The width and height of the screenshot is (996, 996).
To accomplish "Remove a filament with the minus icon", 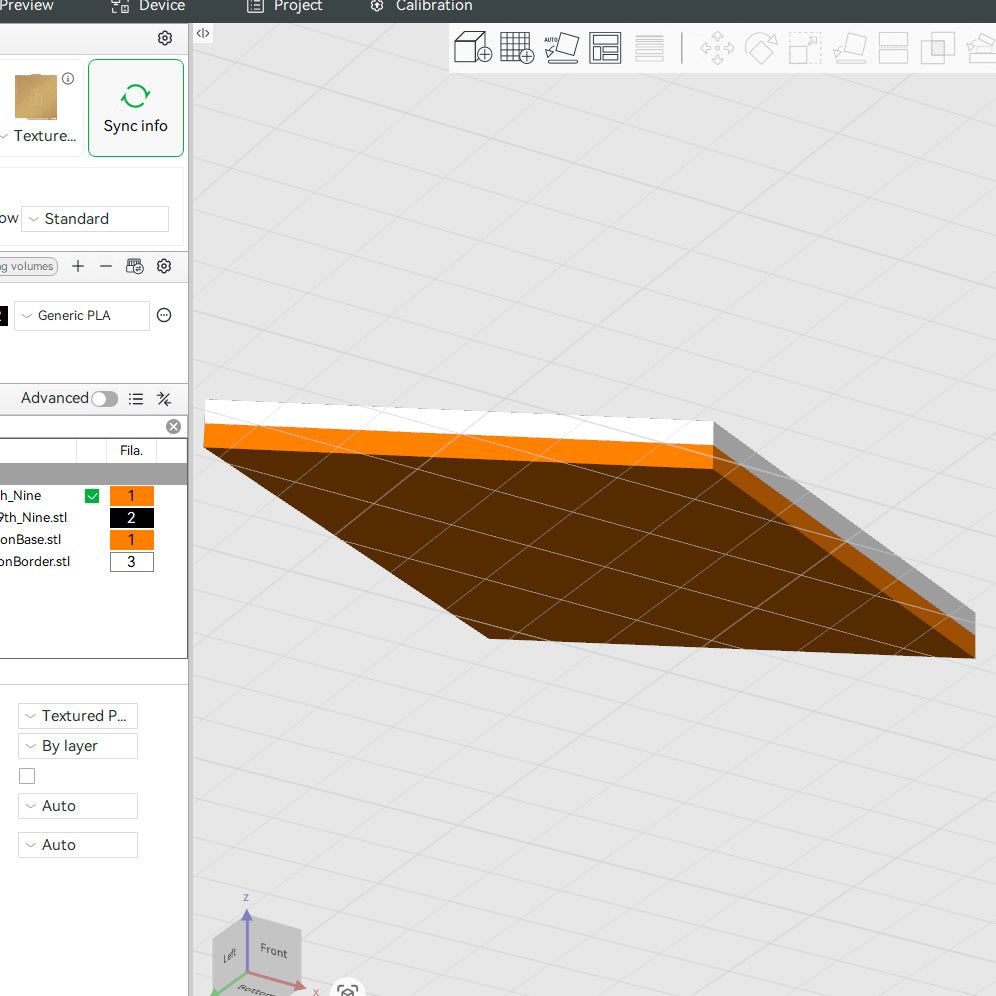I will click(106, 266).
